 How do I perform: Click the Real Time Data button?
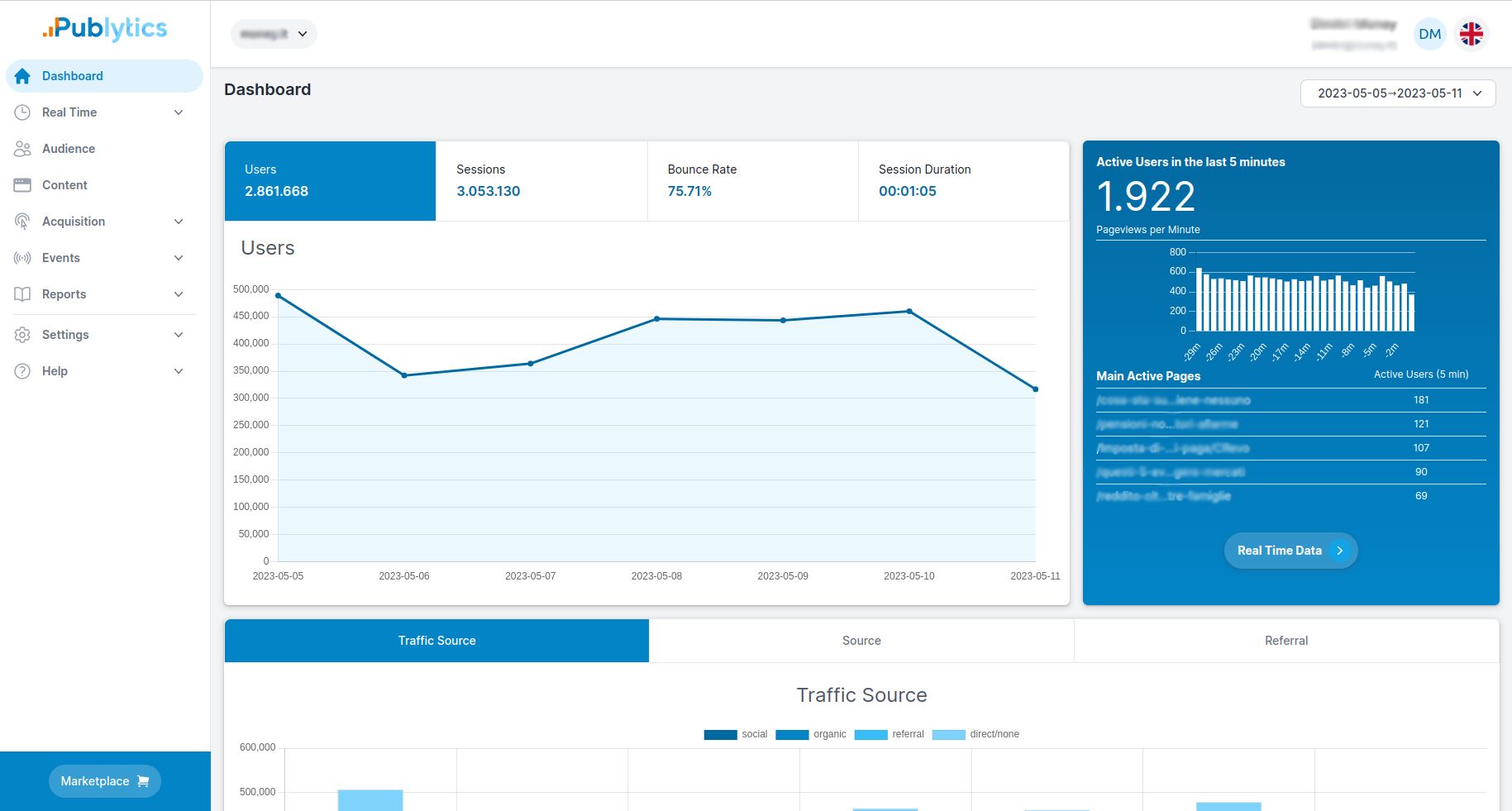(1290, 550)
